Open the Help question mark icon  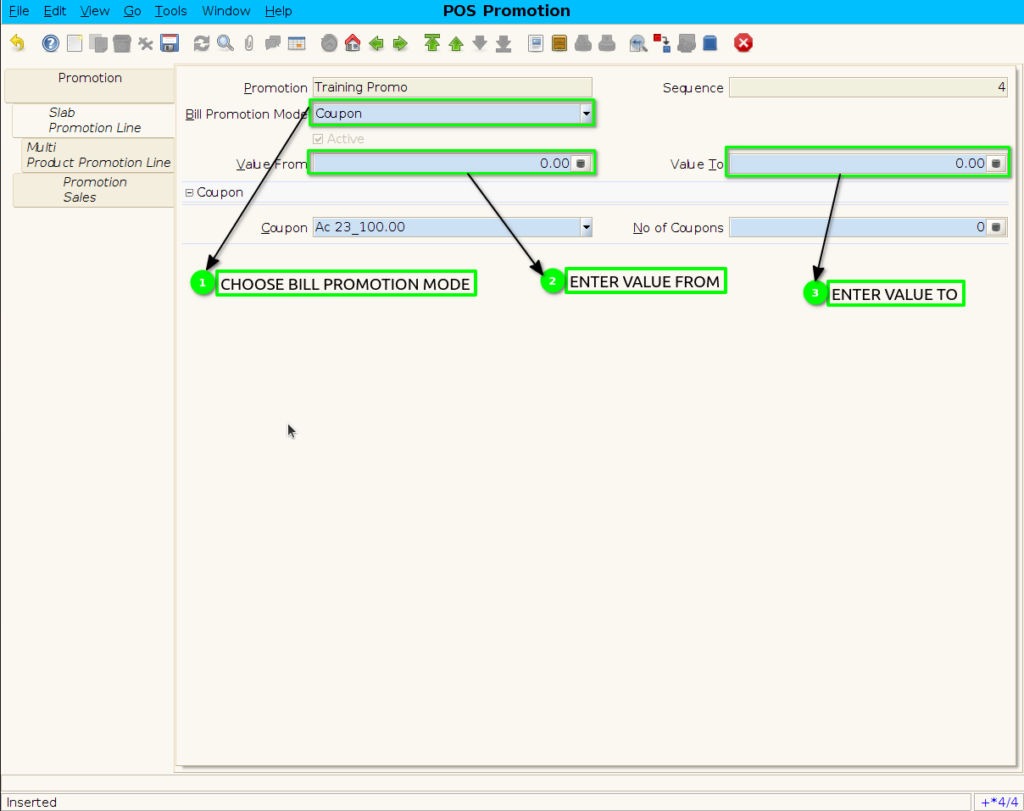point(50,43)
